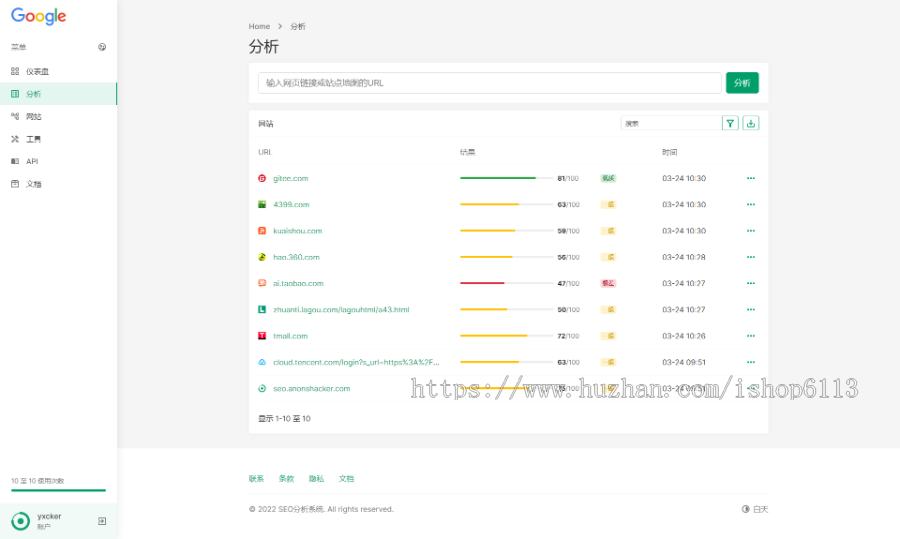Open kuaishou.com report link
The width and height of the screenshot is (900, 539).
click(297, 231)
